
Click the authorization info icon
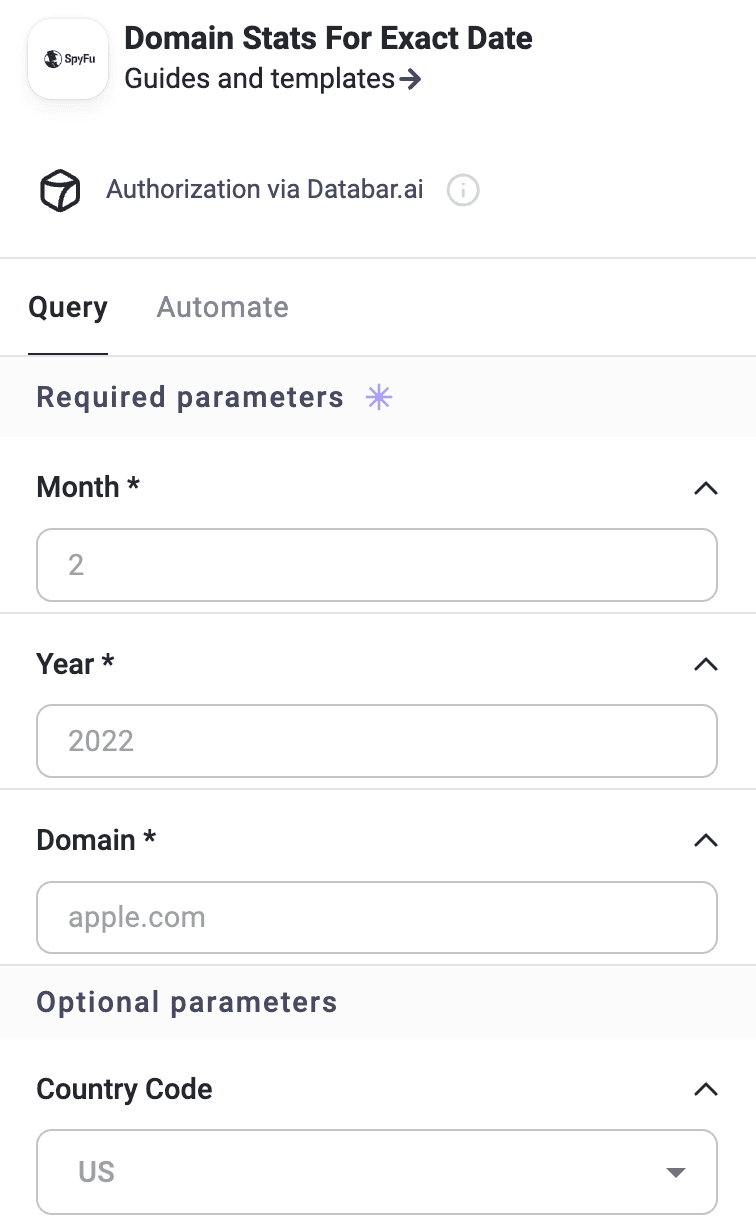463,190
